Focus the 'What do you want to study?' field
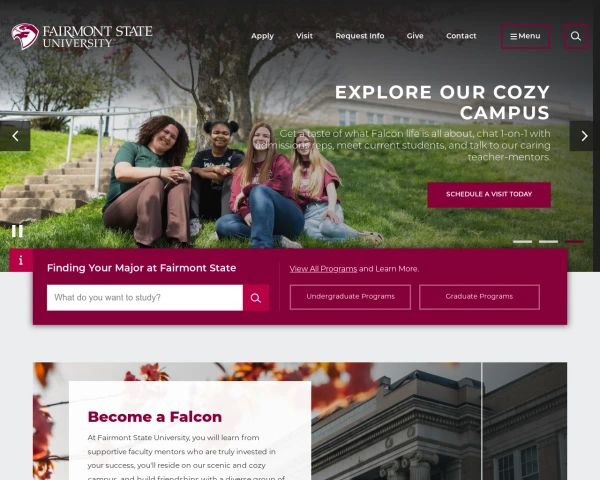Image resolution: width=600 pixels, height=480 pixels. pos(145,298)
